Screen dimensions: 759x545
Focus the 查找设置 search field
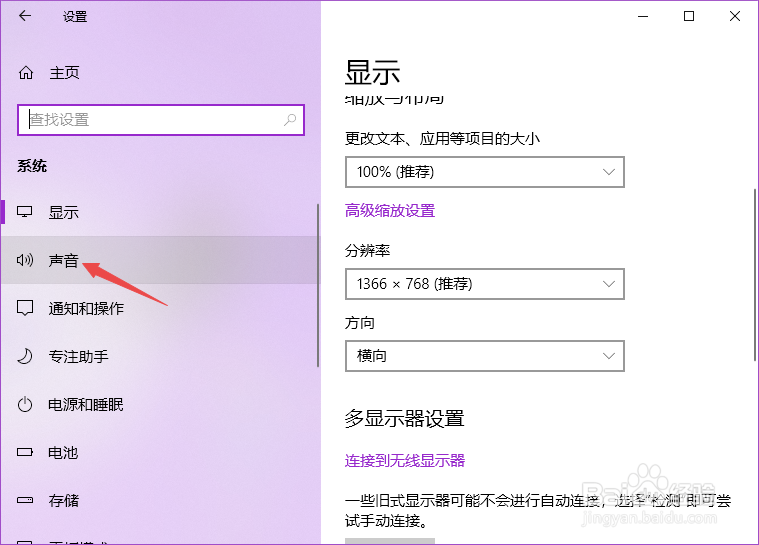(150, 120)
